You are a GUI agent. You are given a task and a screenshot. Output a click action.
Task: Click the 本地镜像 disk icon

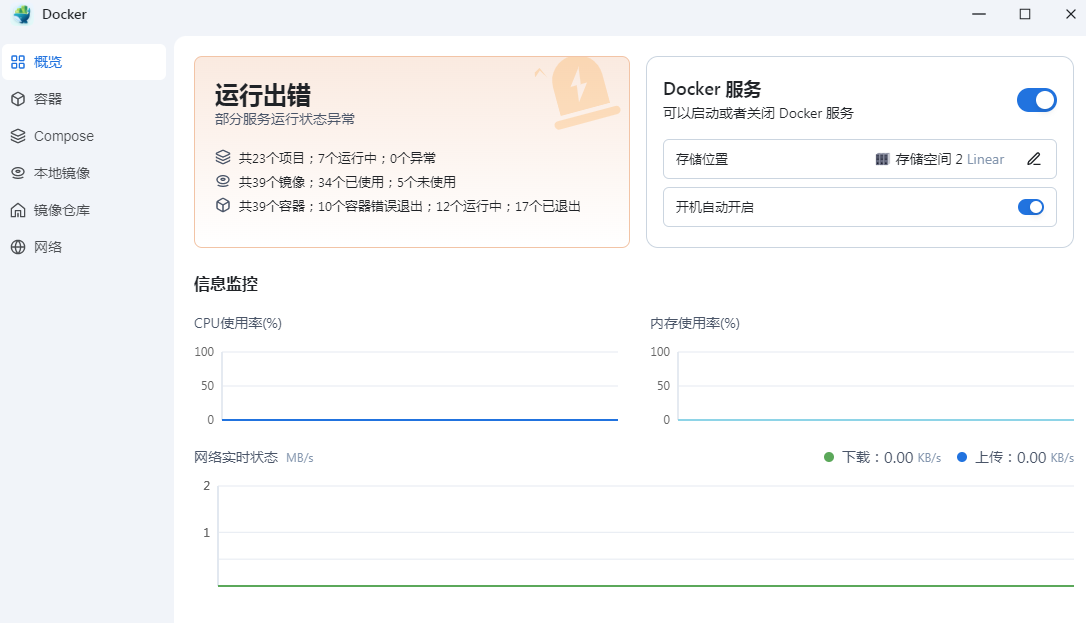[18, 173]
